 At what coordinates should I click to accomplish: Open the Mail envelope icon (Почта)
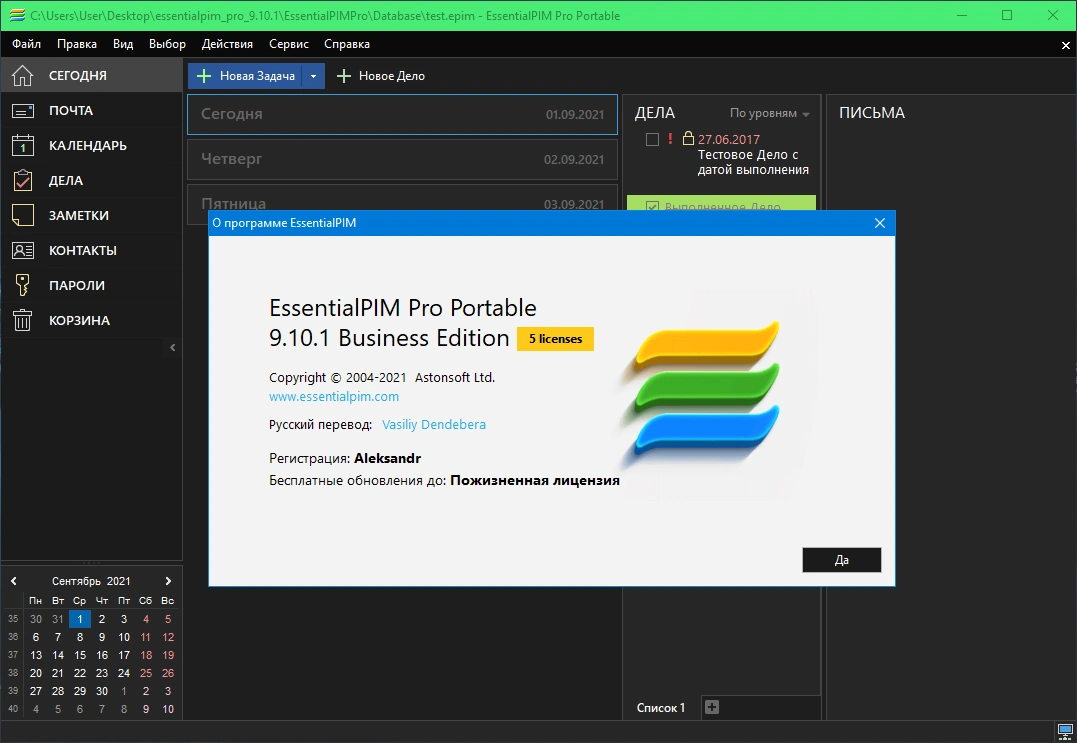pyautogui.click(x=22, y=111)
